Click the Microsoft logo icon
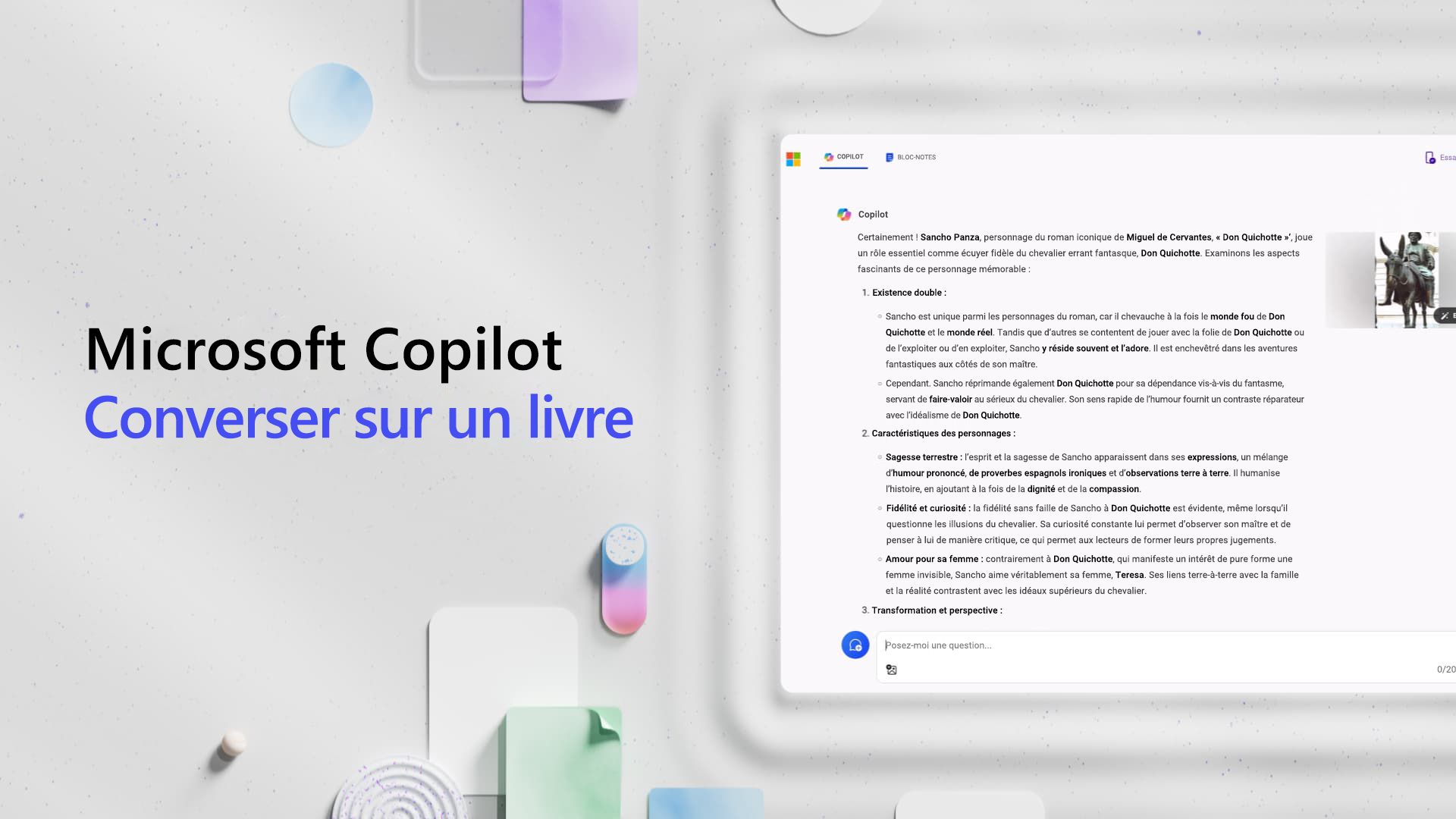 pyautogui.click(x=793, y=157)
